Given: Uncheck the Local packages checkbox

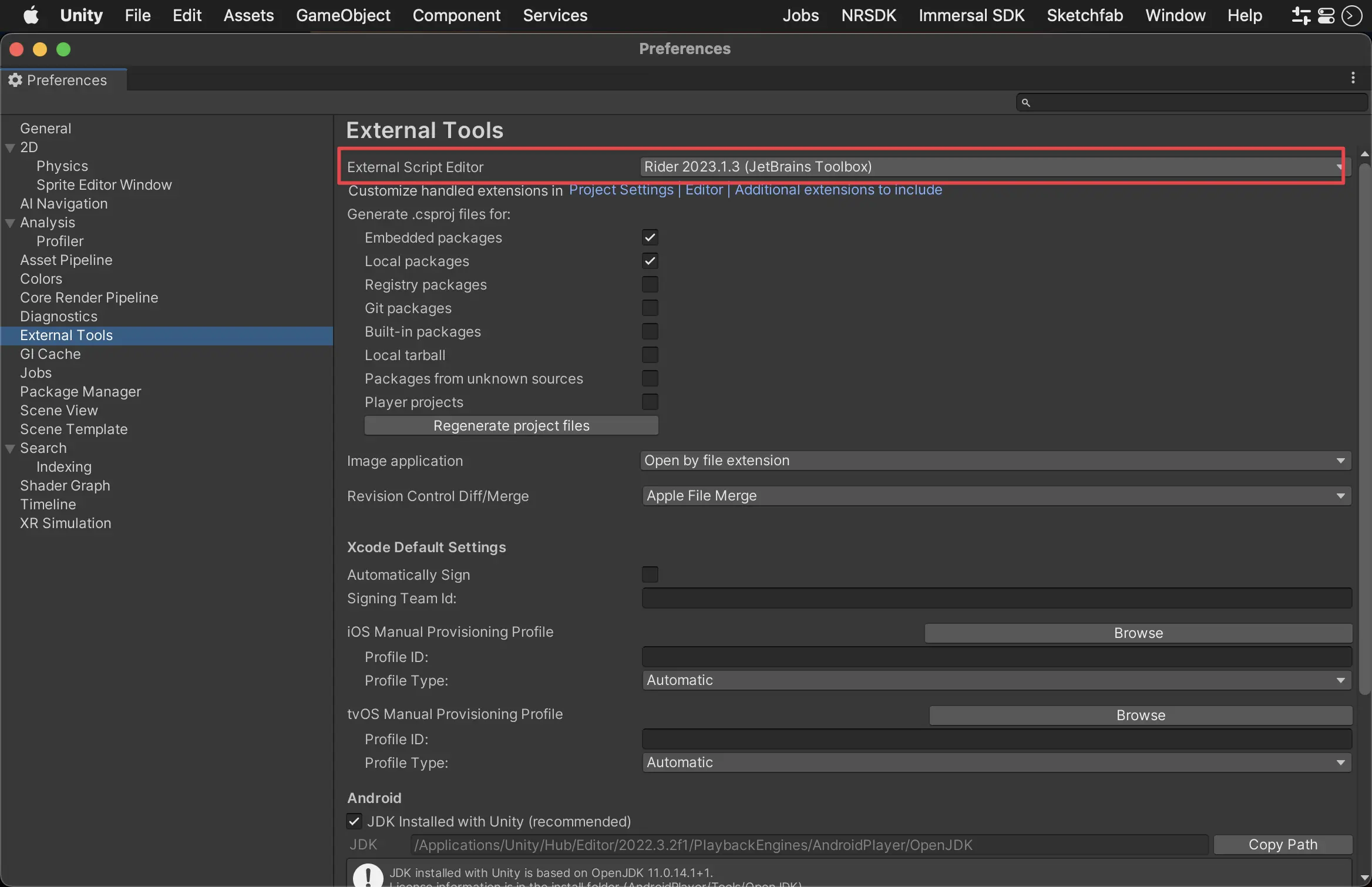Looking at the screenshot, I should [650, 261].
